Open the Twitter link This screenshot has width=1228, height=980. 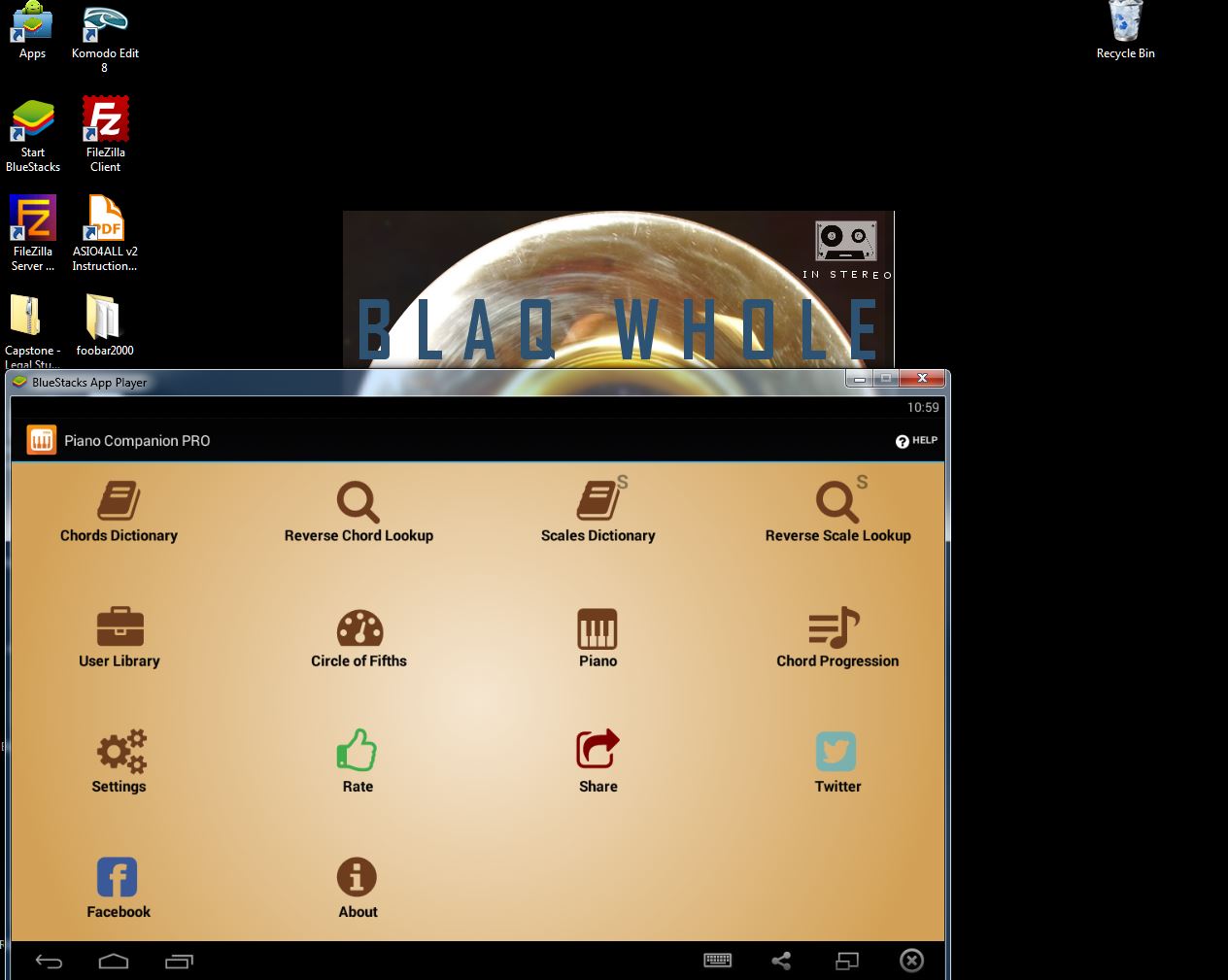click(x=837, y=762)
